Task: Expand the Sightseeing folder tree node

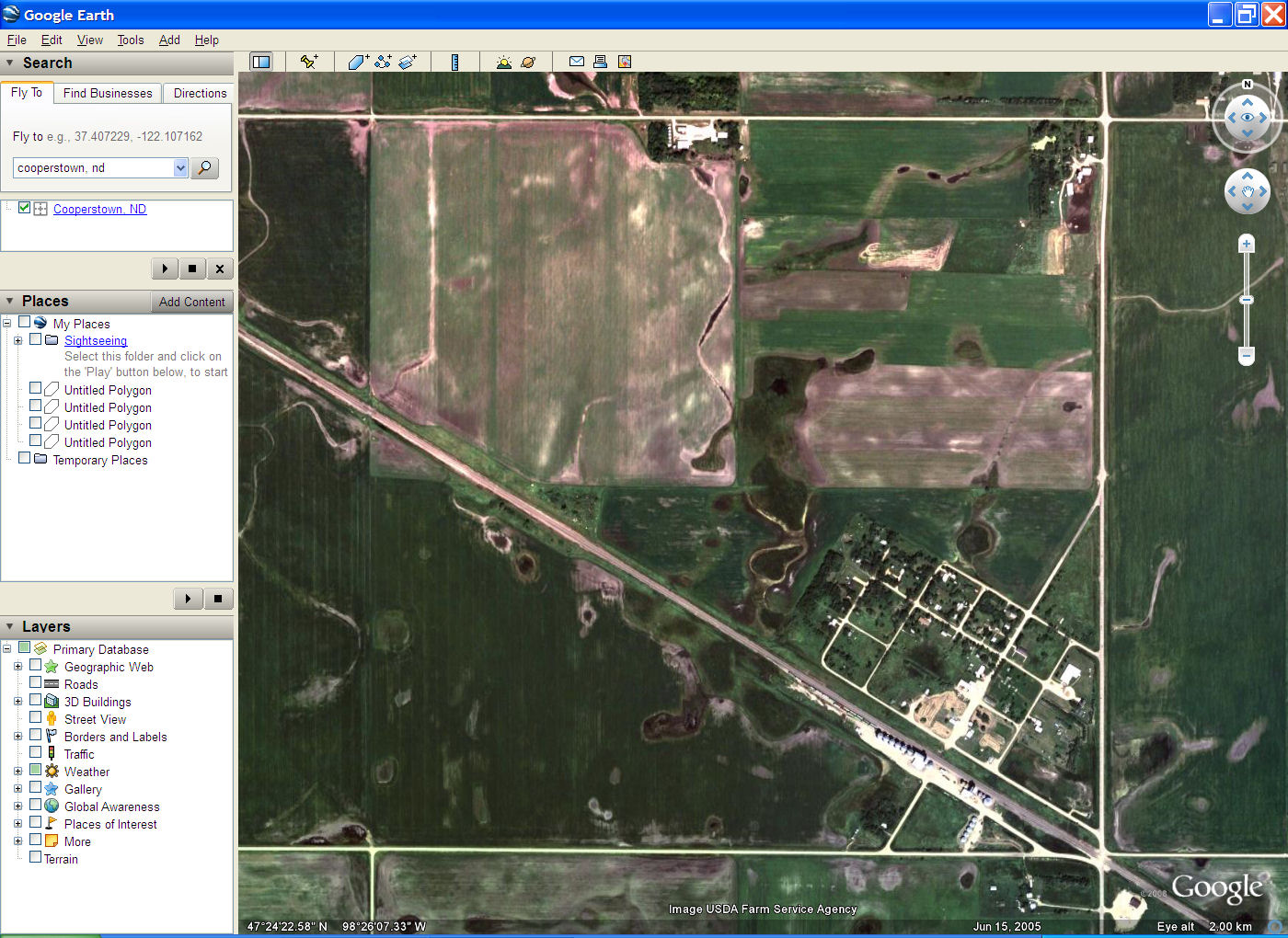Action: click(x=17, y=340)
